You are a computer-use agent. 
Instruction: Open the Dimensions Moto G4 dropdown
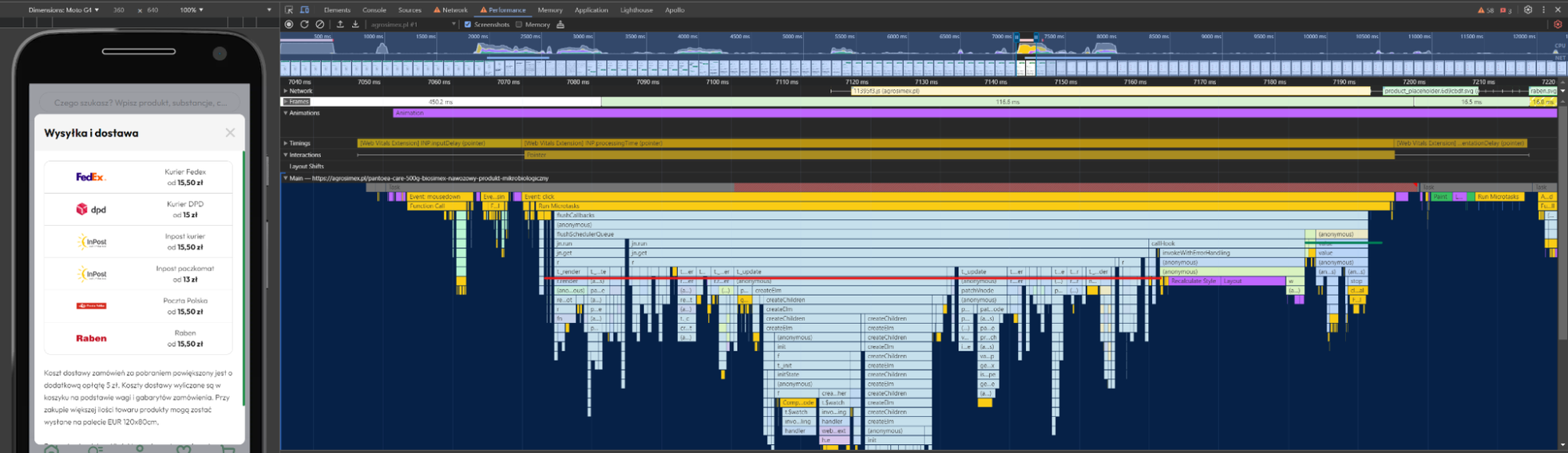64,10
